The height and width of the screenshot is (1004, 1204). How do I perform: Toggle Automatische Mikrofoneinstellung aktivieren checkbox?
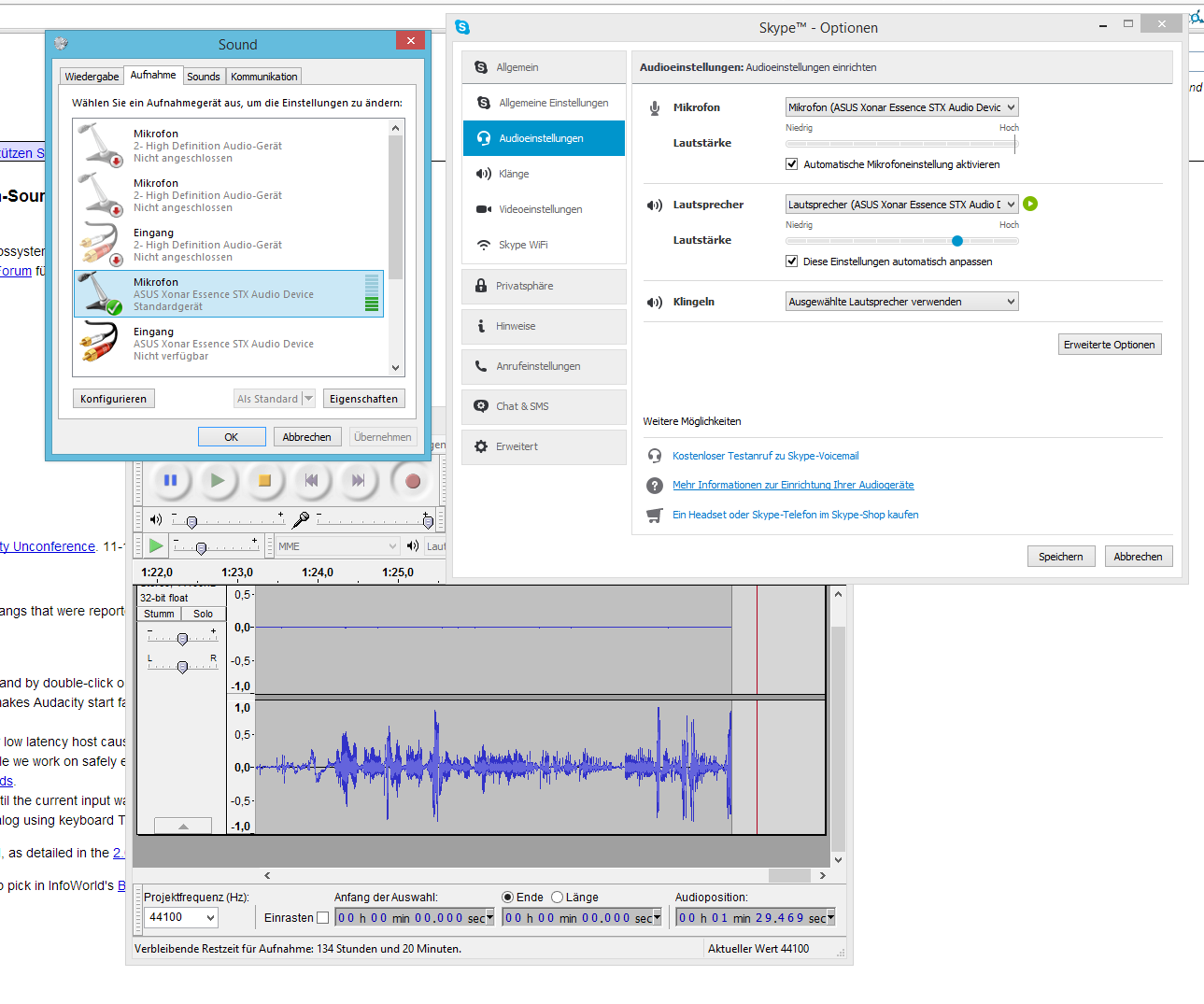point(792,164)
